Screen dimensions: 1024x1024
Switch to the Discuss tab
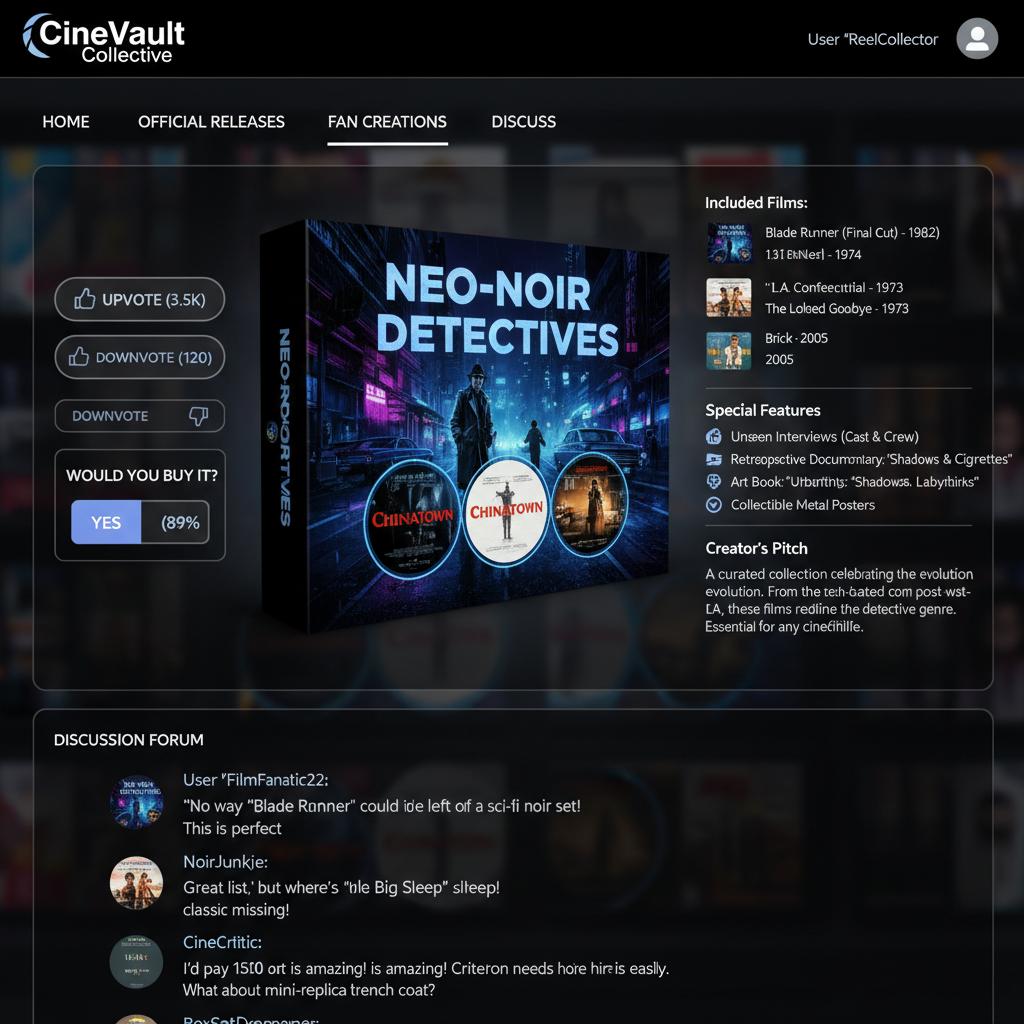click(x=523, y=122)
